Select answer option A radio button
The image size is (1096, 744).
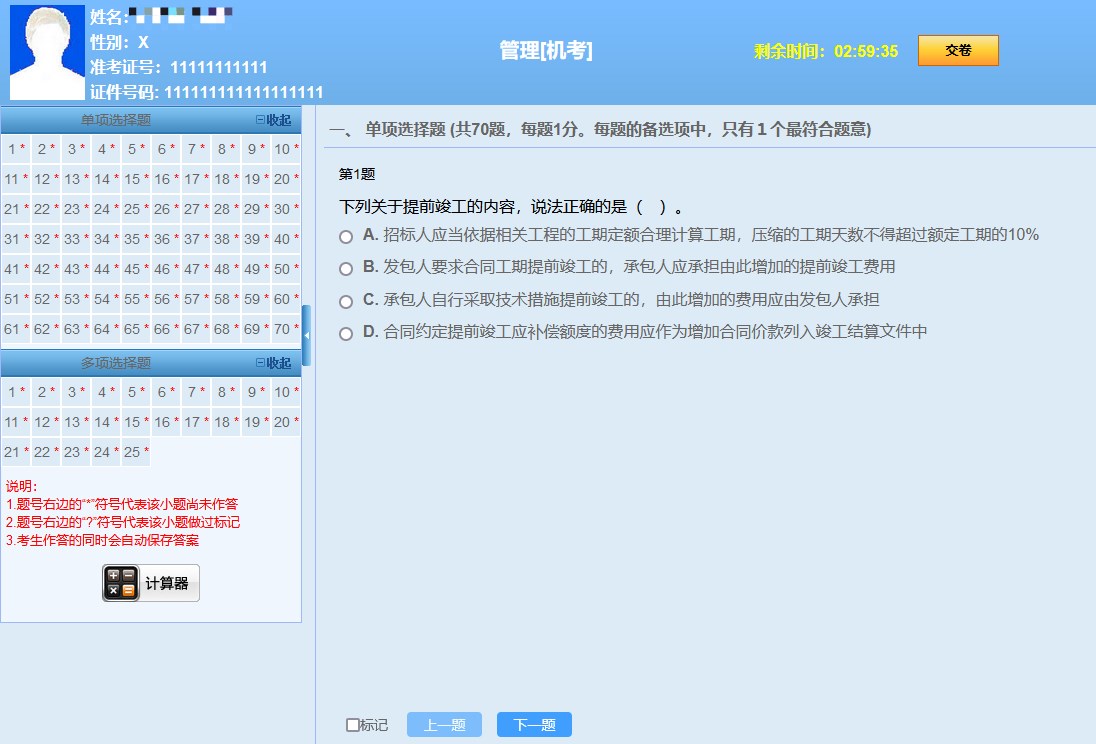346,237
